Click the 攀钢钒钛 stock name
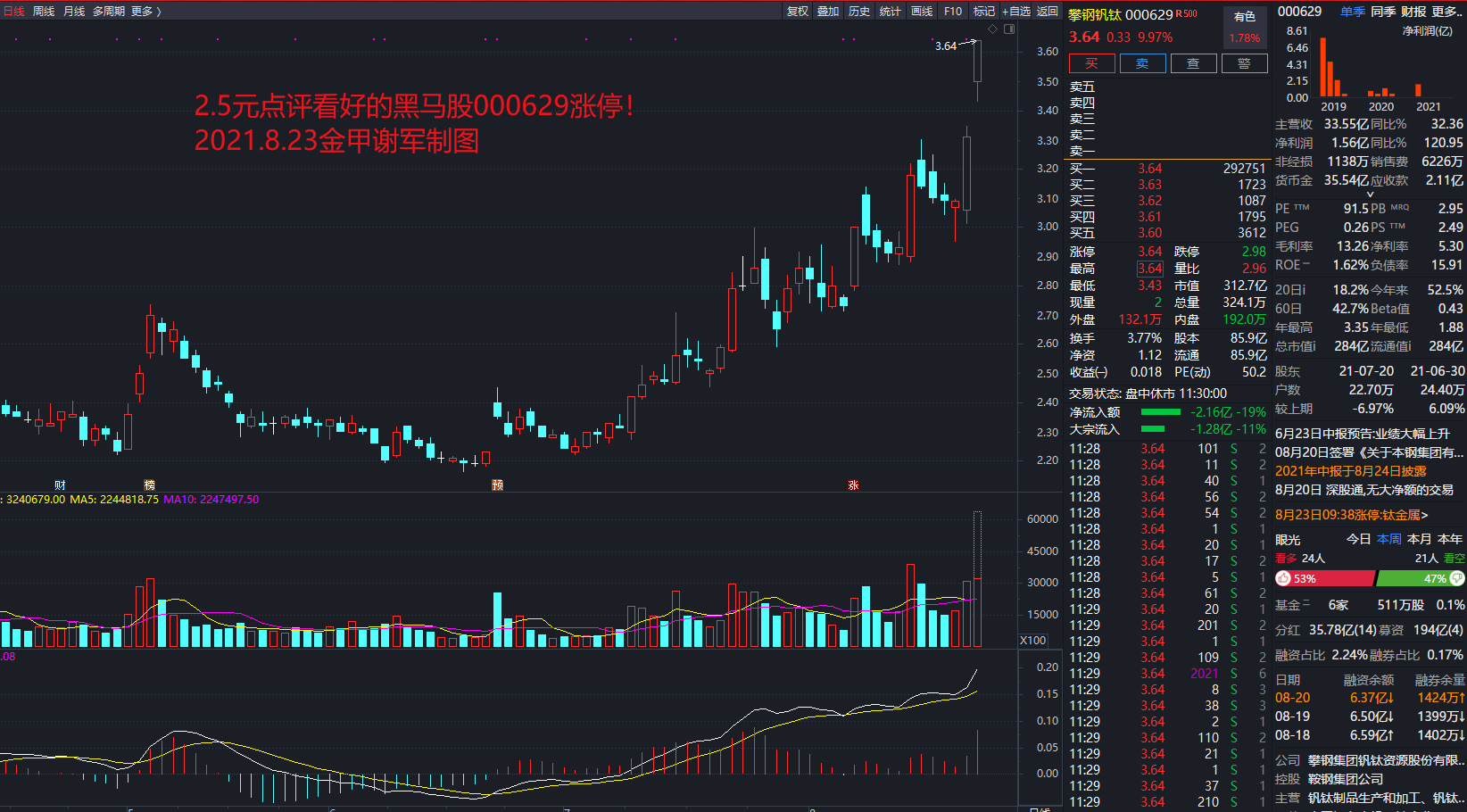 tap(1095, 14)
